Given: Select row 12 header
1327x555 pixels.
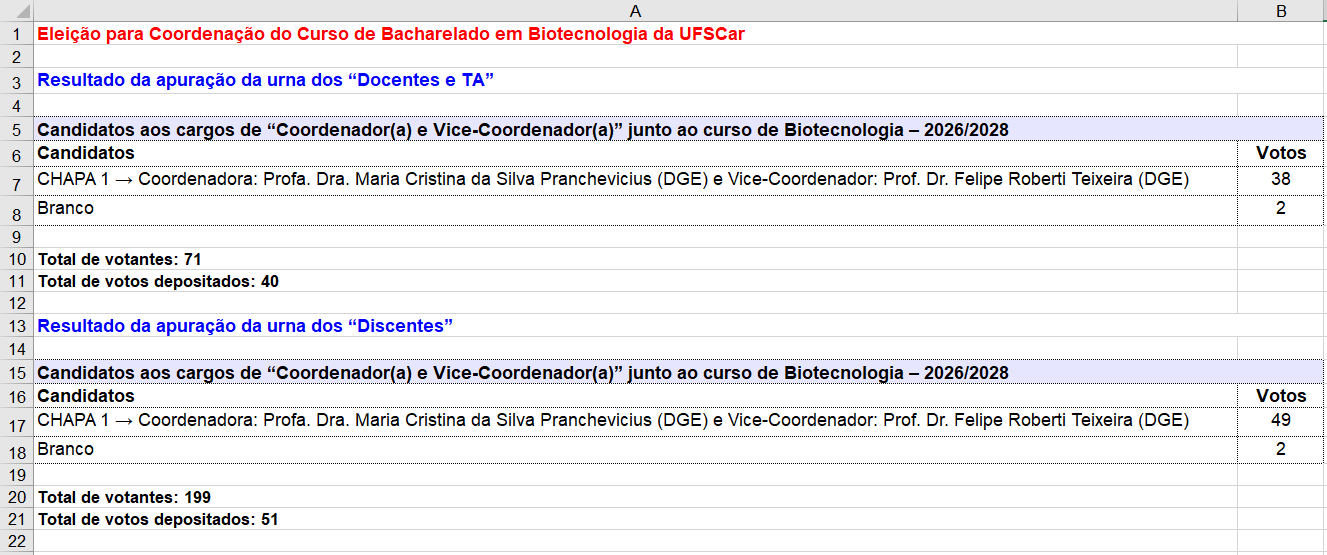Looking at the screenshot, I should [16, 303].
